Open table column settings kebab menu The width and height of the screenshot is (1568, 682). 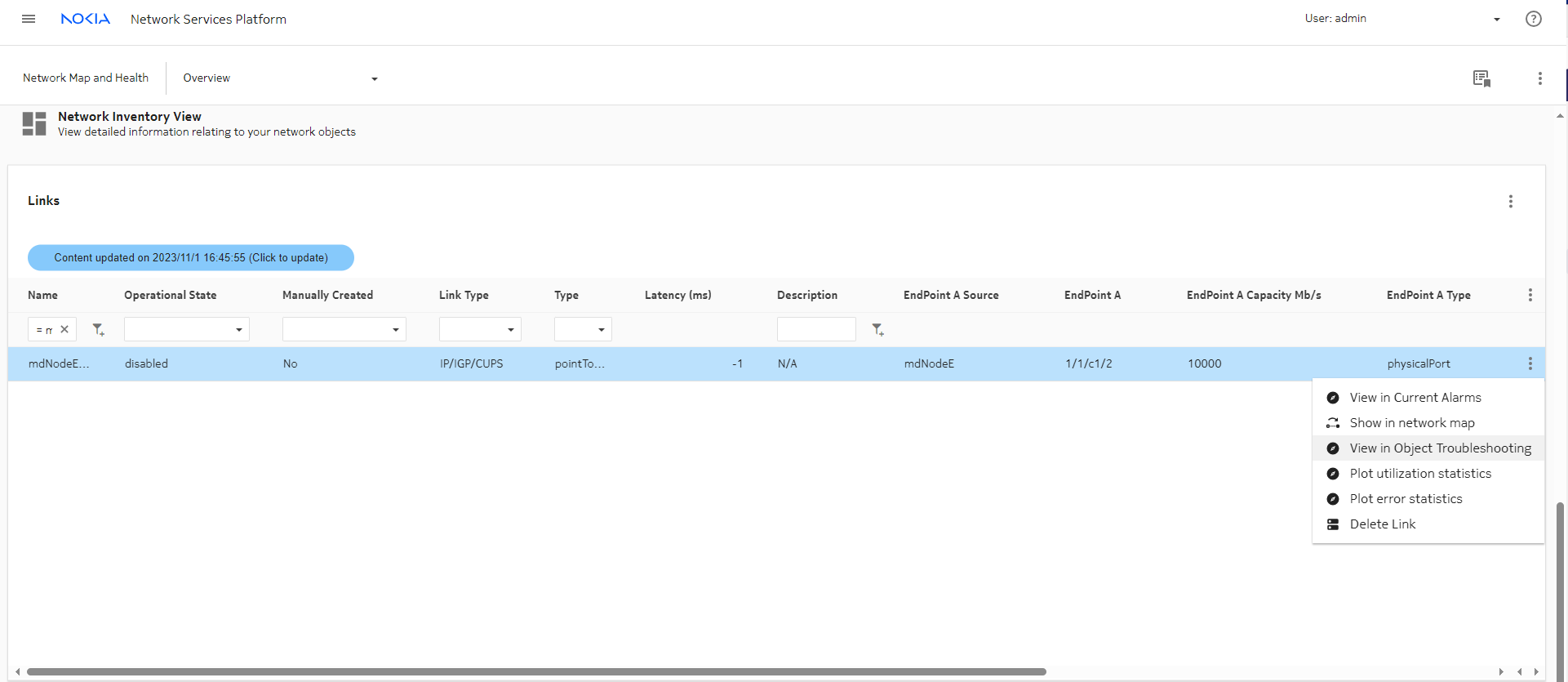point(1530,296)
